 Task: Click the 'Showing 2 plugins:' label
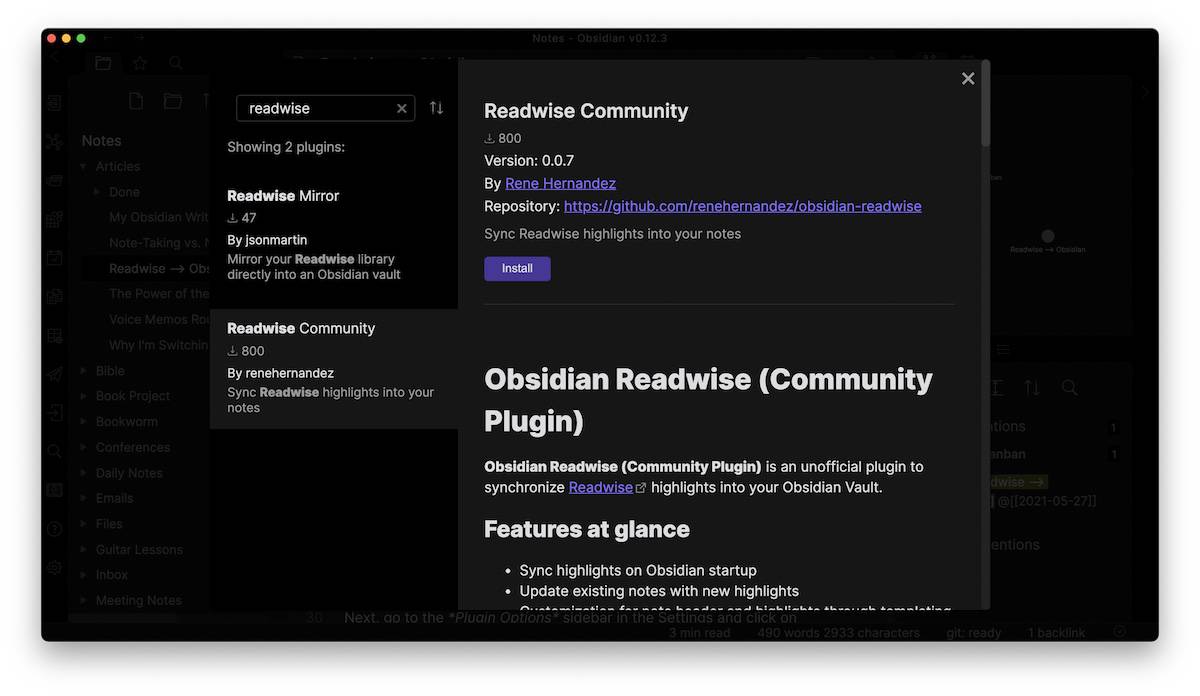[286, 147]
